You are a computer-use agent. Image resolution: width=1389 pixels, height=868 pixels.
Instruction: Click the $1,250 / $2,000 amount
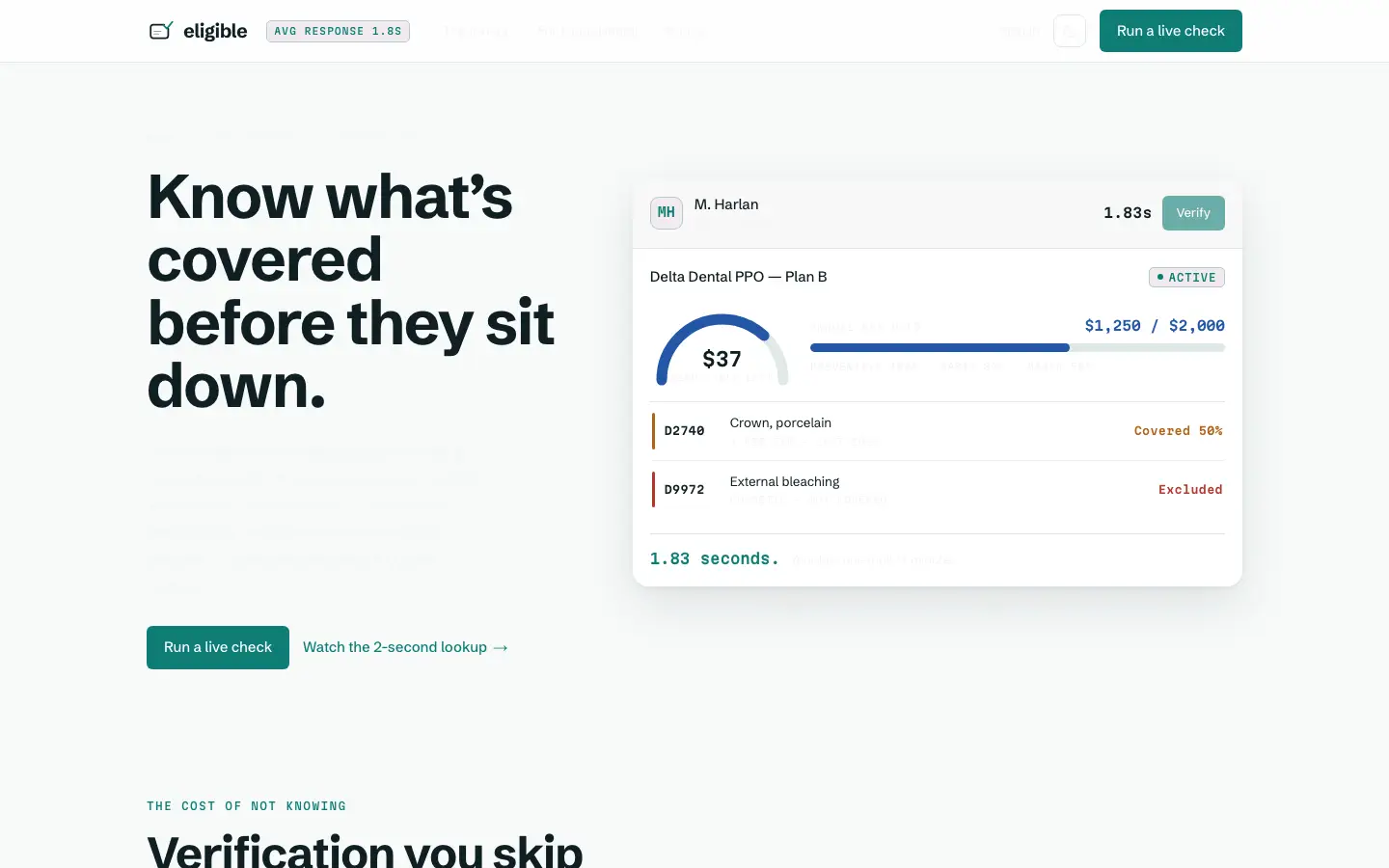pyautogui.click(x=1155, y=326)
